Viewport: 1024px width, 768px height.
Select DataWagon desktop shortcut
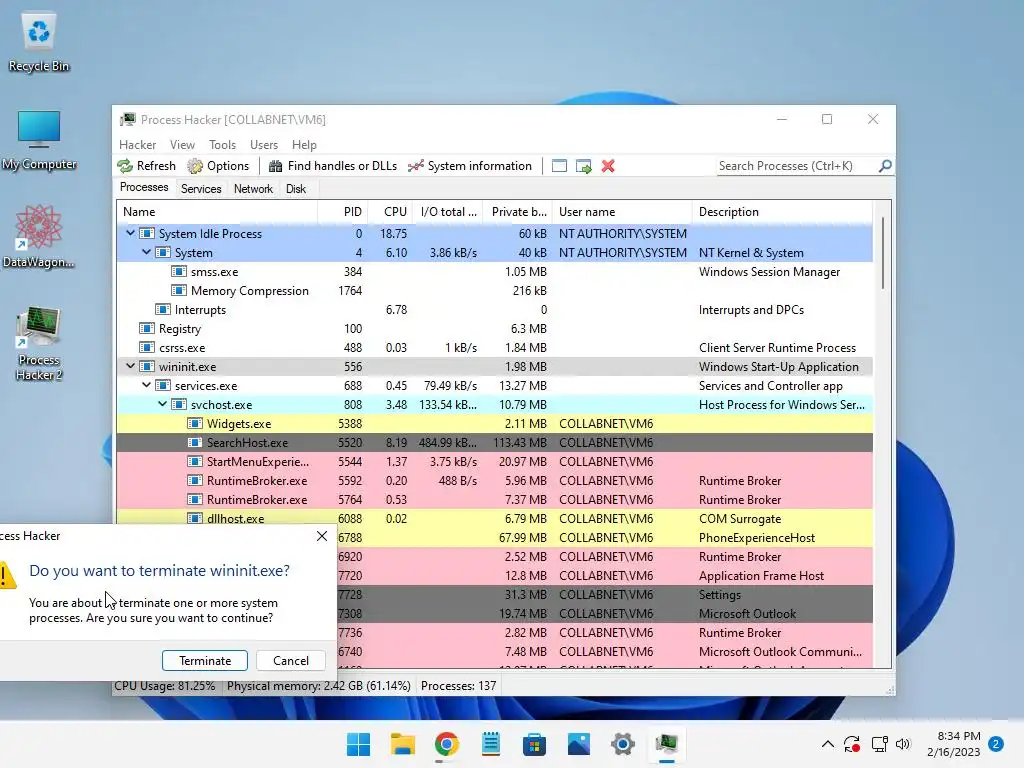coord(39,236)
